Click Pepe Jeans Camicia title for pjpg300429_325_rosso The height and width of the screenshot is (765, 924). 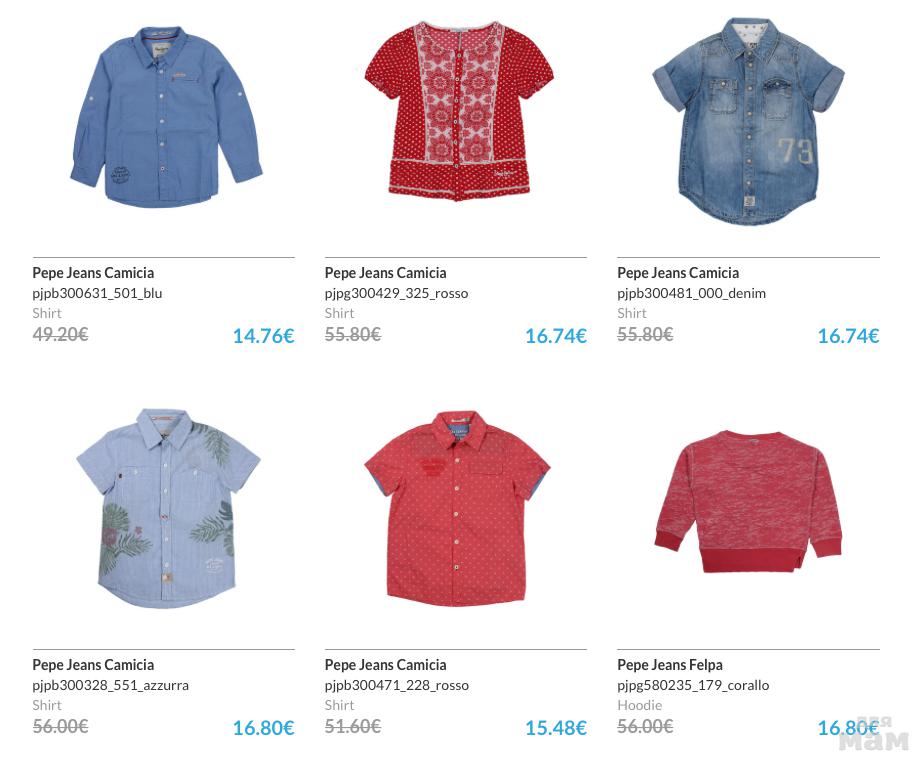[x=385, y=273]
